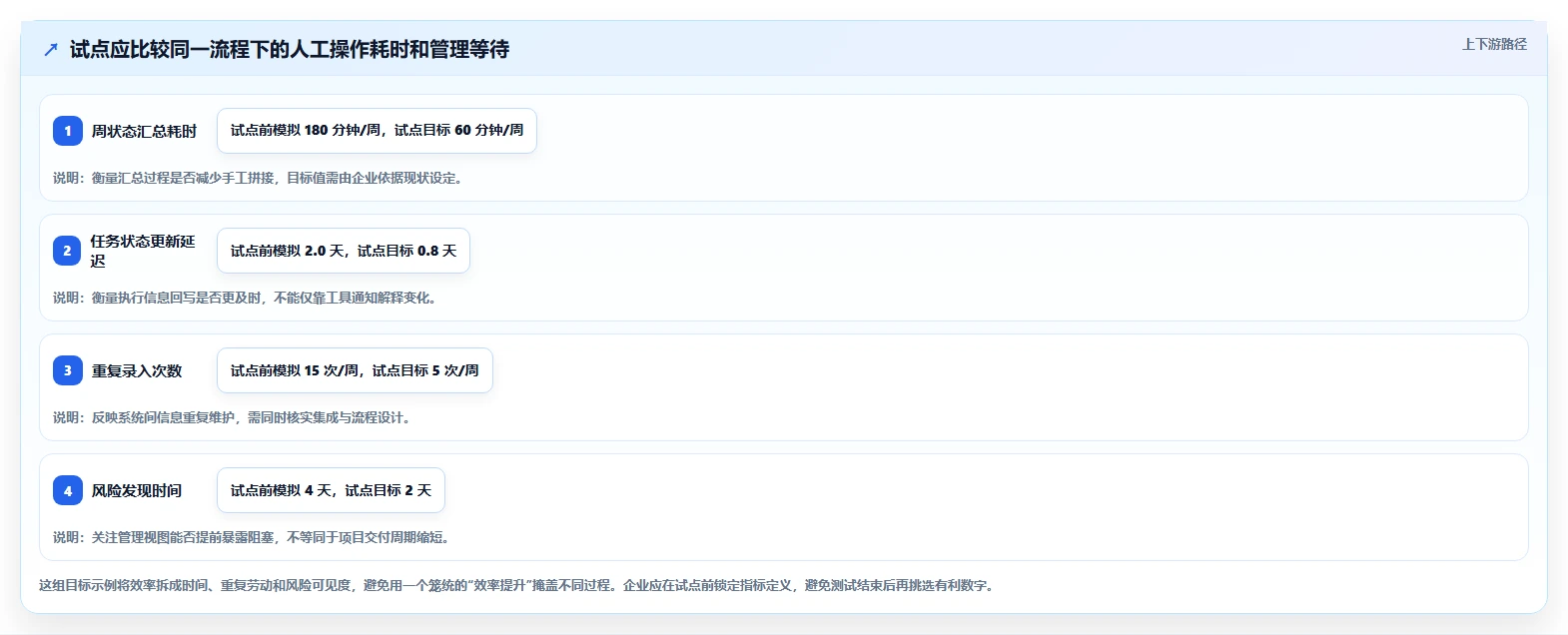Click the chip 试点前模拟 15 次/周，试点目标 5 次/周
1568x635 pixels.
pyautogui.click(x=355, y=370)
